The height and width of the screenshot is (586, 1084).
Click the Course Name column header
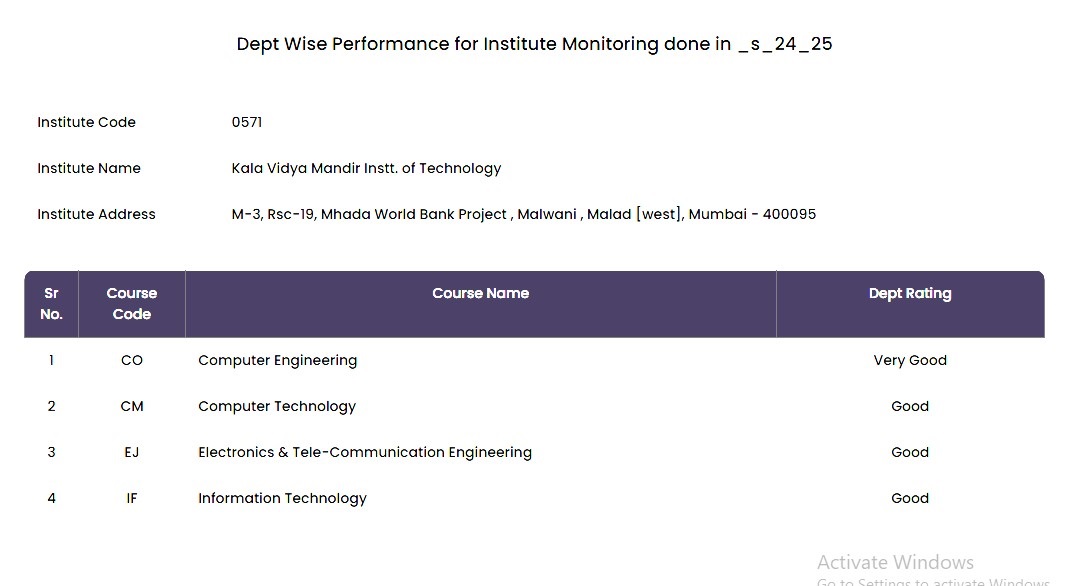[480, 293]
